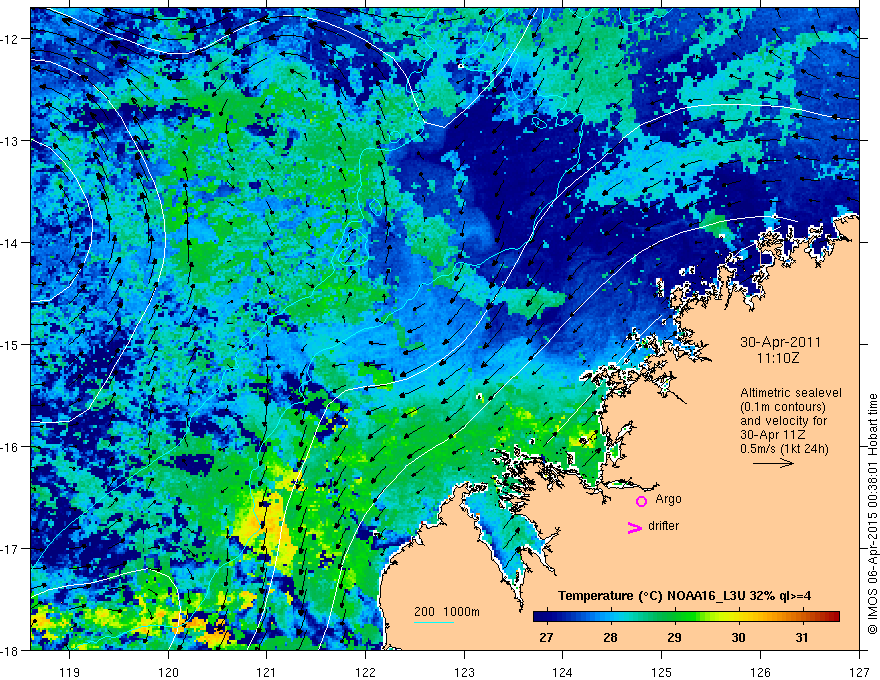Click the 'drifter' legend label
Screen dimensions: 880x680
tap(663, 526)
